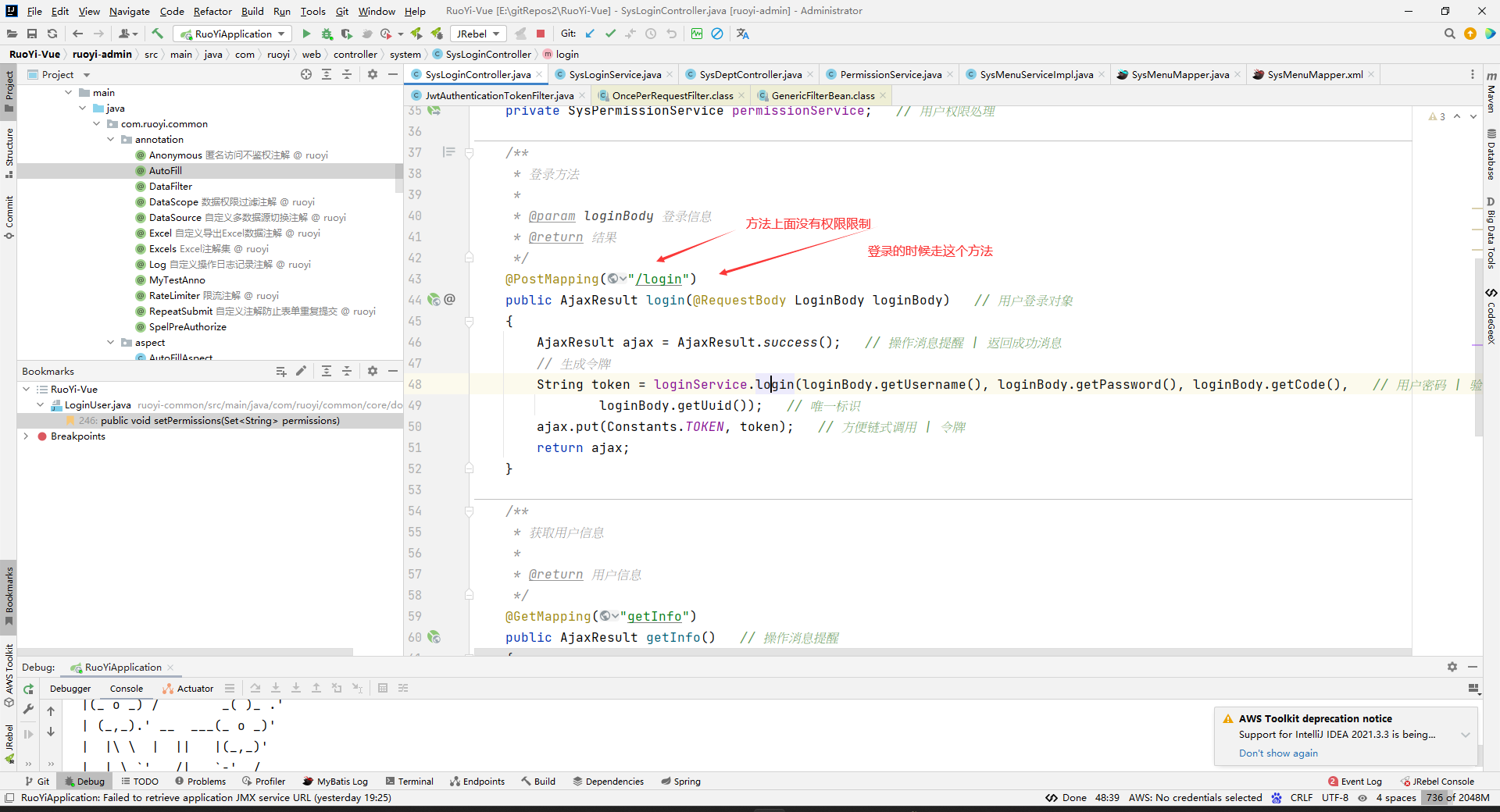Toggle the Commit tool window stripe button
The width and height of the screenshot is (1500, 812).
coord(9,216)
